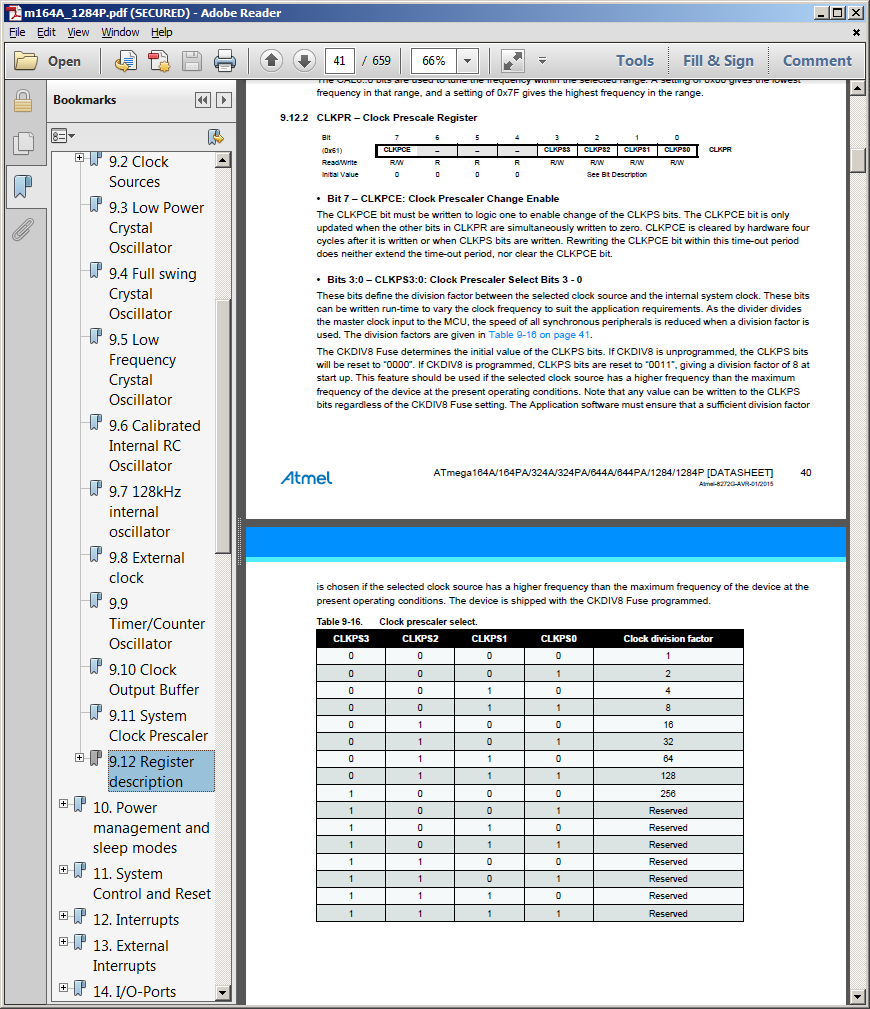The height and width of the screenshot is (1009, 870).
Task: Go to next page arrow
Action: pyautogui.click(x=304, y=60)
